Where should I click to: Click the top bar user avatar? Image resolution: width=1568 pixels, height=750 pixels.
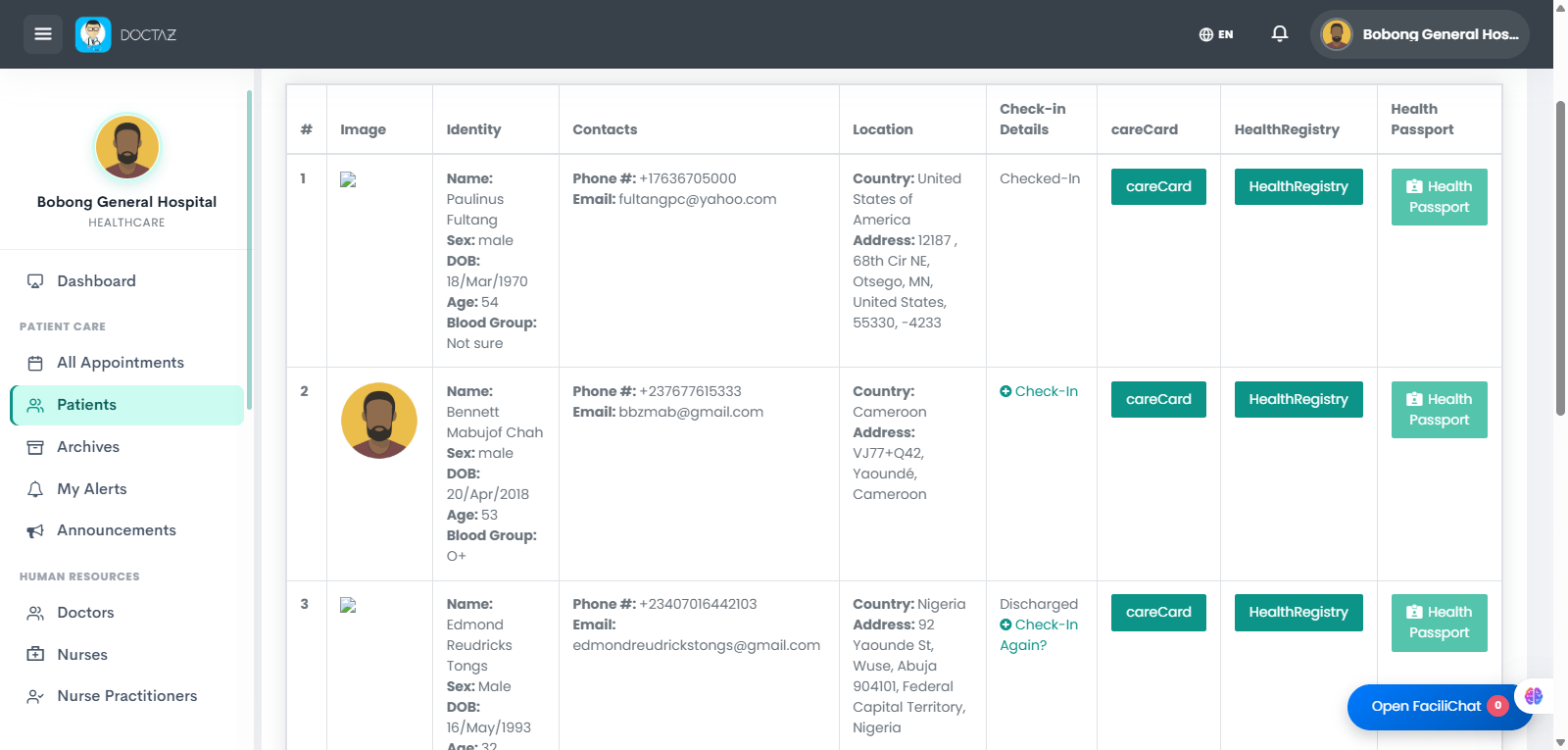1337,34
